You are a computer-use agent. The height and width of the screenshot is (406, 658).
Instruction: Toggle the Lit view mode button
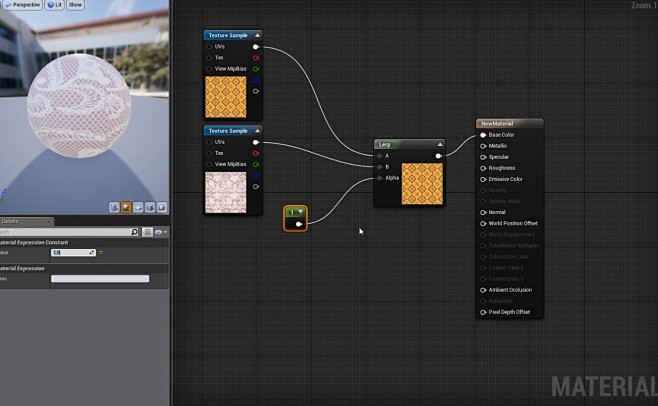coord(55,5)
